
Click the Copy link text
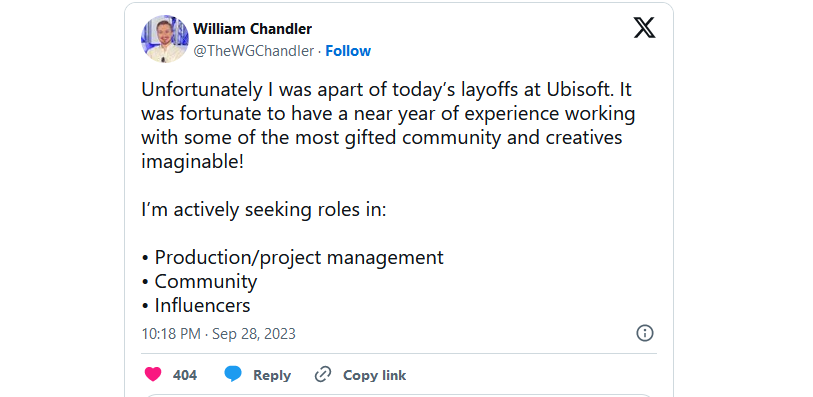click(374, 375)
